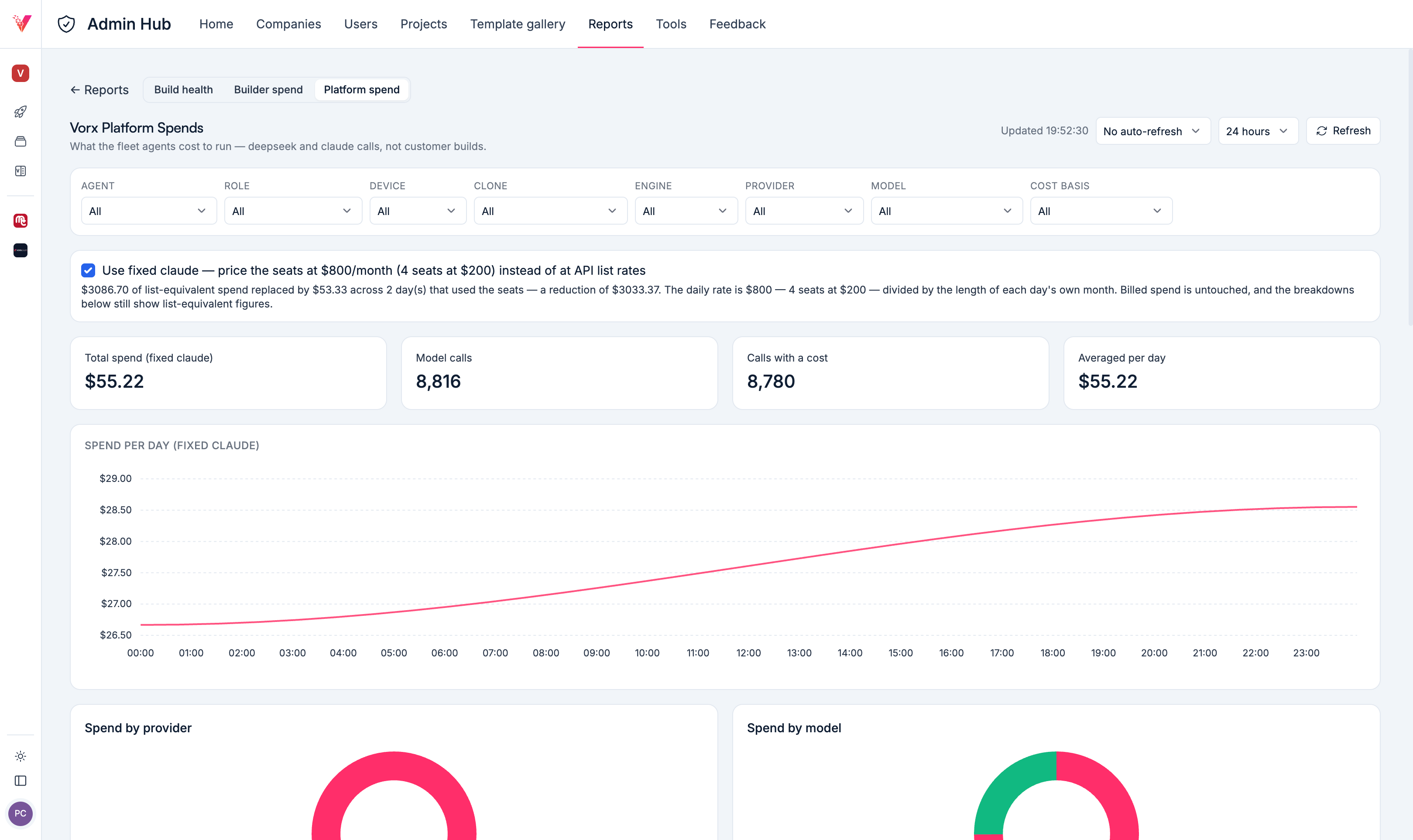Click the '12:00' chart axis label
The width and height of the screenshot is (1413, 840).
click(748, 652)
